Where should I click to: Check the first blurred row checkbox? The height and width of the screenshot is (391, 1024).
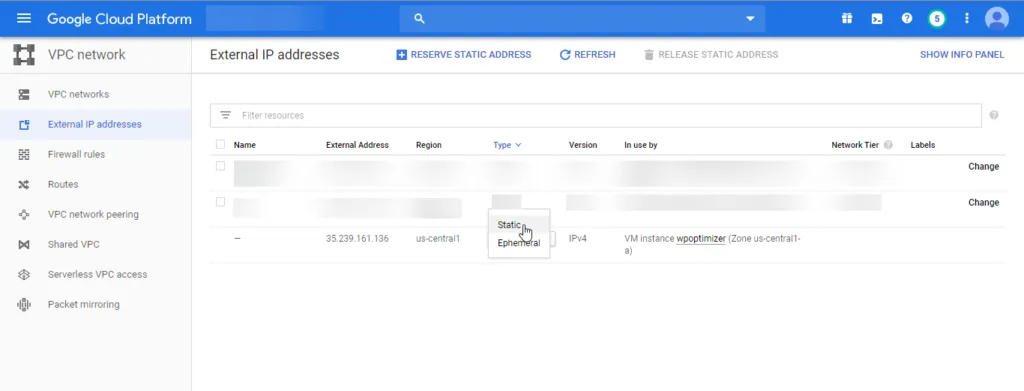[220, 166]
